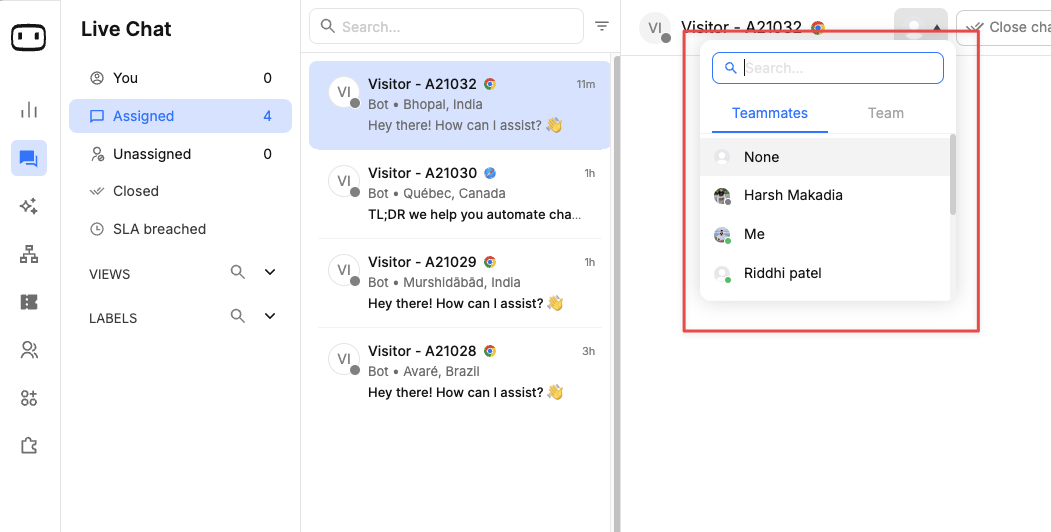Click the Chrome icon beside Visitor - A21028
This screenshot has height=532, width=1051.
(x=490, y=350)
